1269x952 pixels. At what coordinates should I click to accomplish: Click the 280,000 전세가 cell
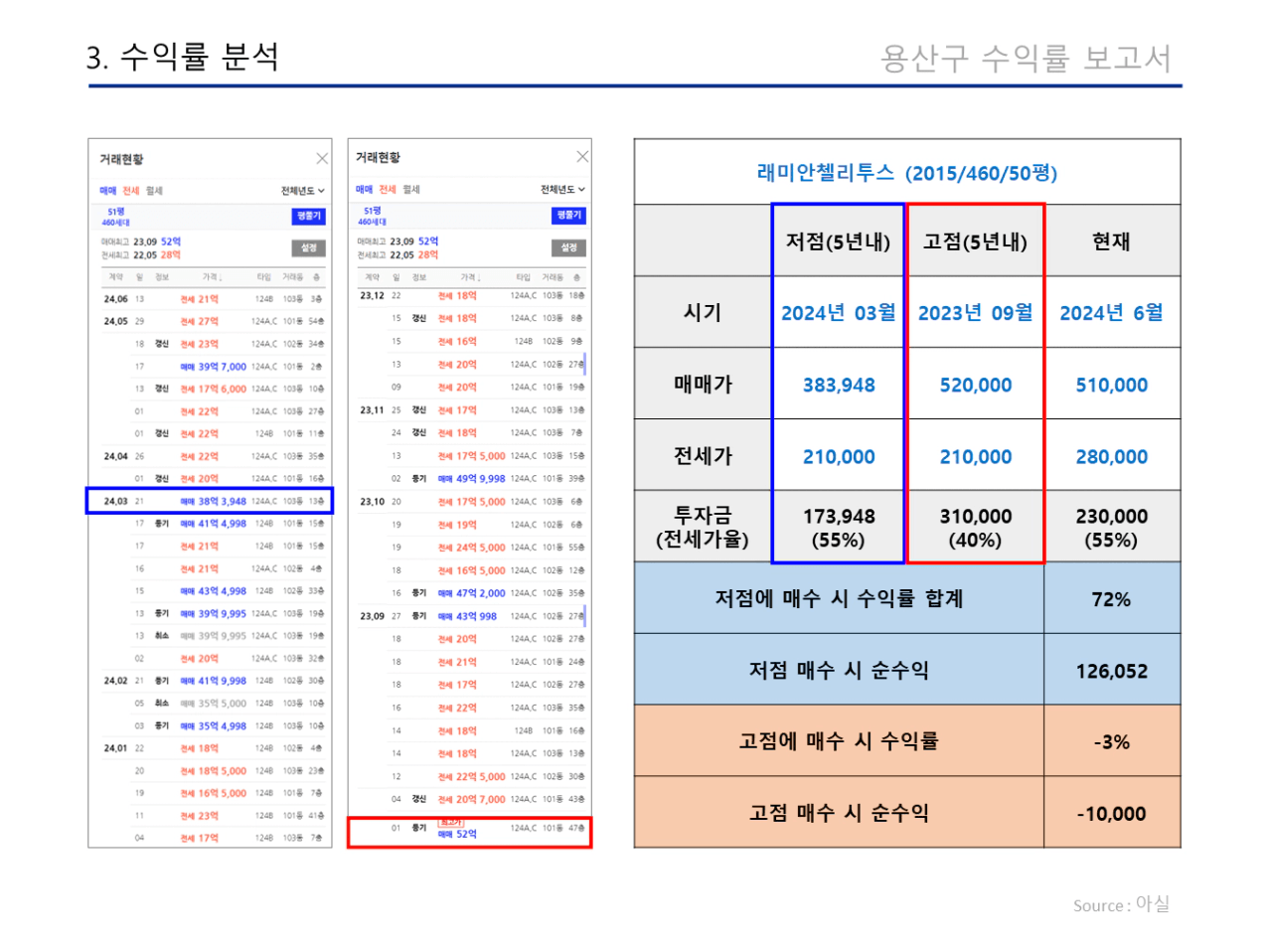pos(1112,457)
